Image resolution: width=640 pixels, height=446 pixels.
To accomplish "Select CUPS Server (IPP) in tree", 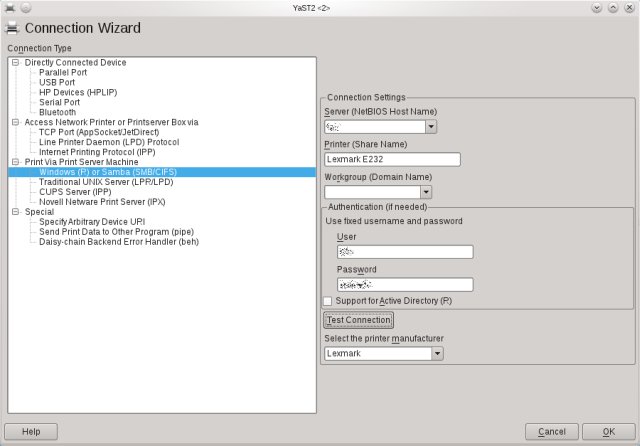I will click(76, 192).
